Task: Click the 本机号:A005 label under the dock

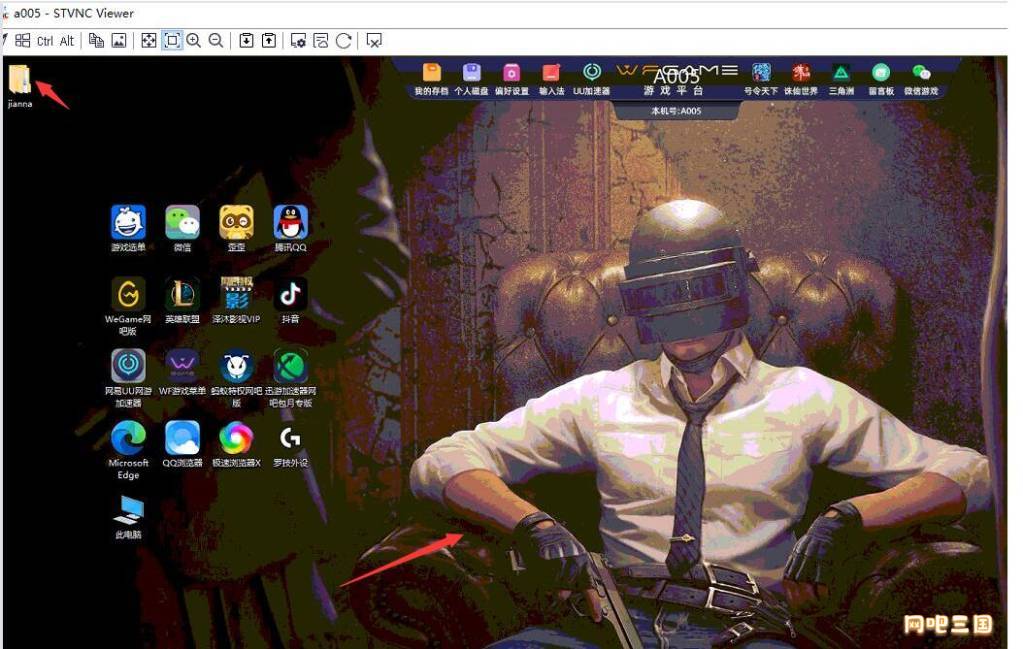Action: click(676, 111)
